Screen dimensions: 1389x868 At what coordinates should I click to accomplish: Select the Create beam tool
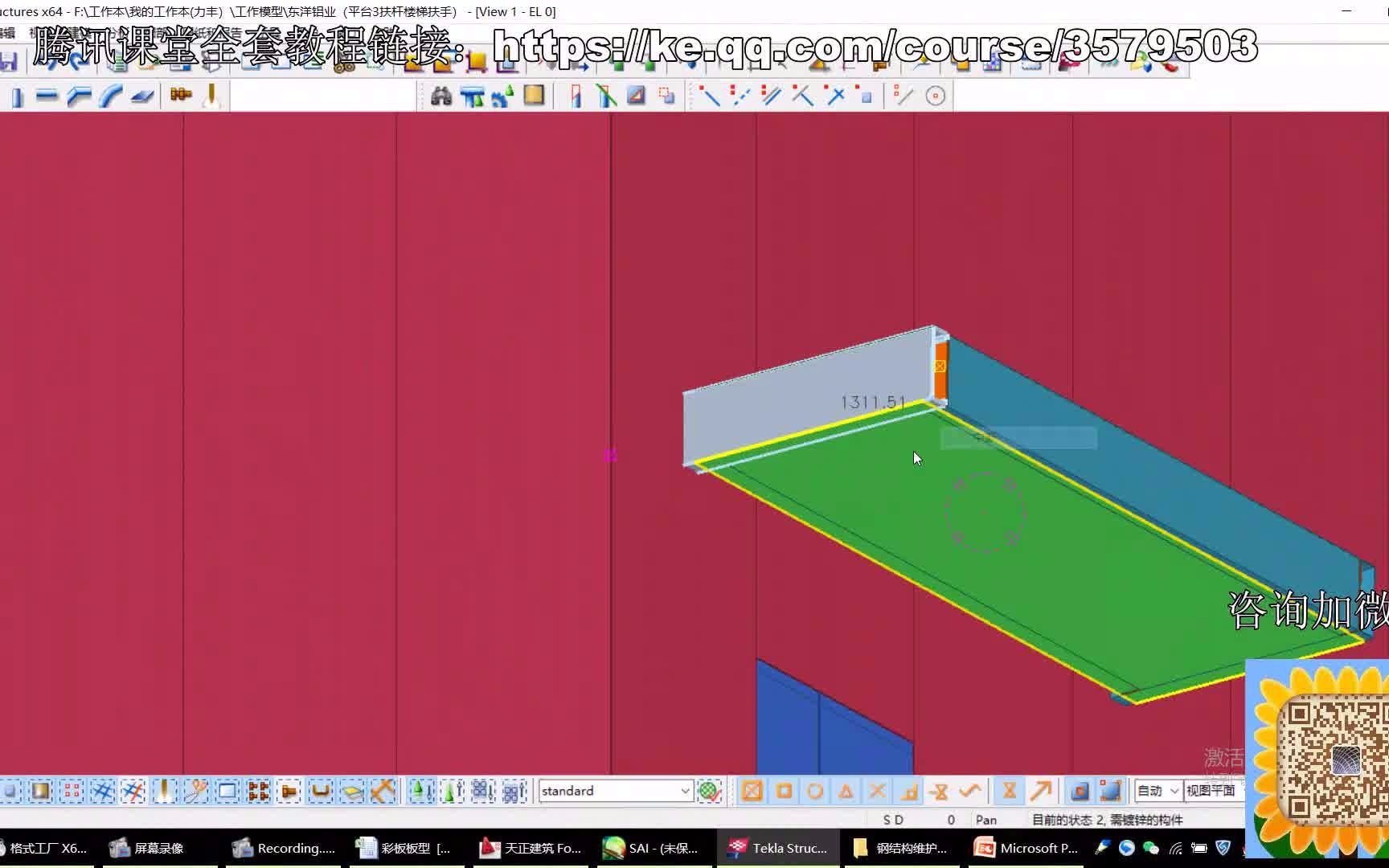[47, 96]
